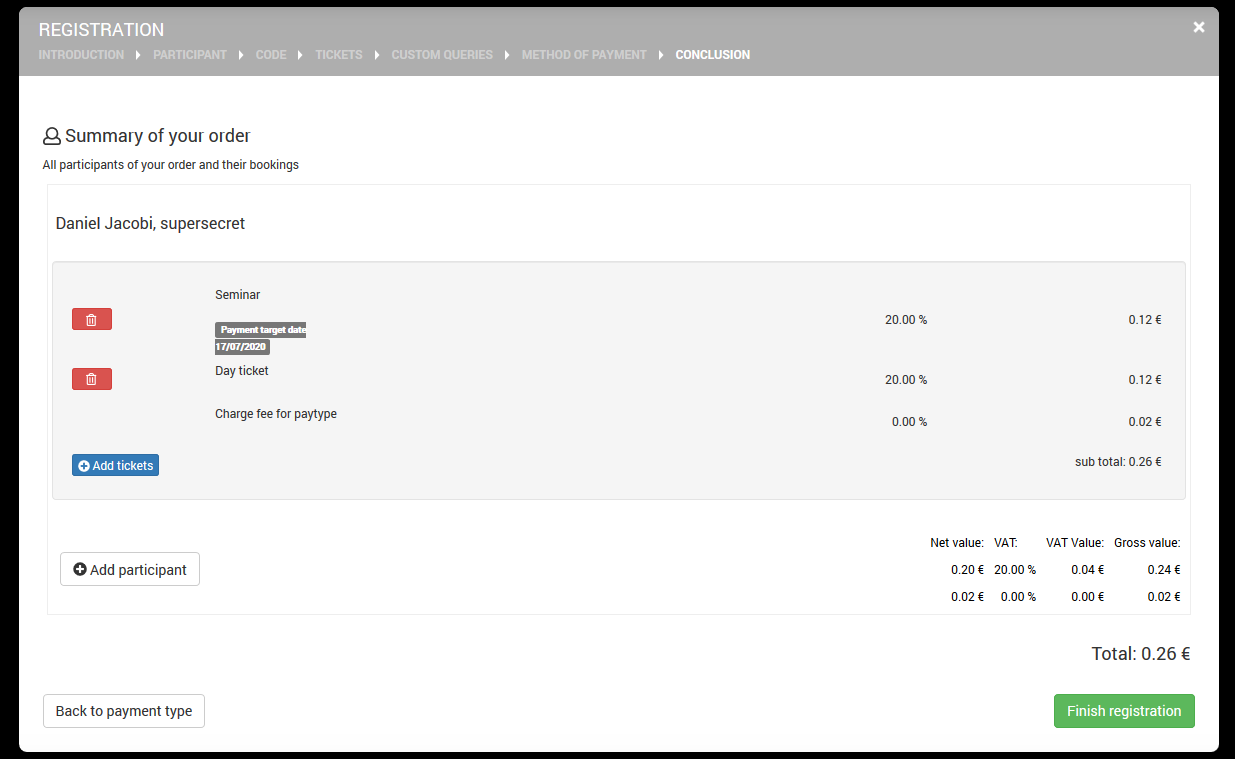The height and width of the screenshot is (759, 1235).
Task: Click the arrow after Introduction breadcrumb
Action: click(138, 55)
